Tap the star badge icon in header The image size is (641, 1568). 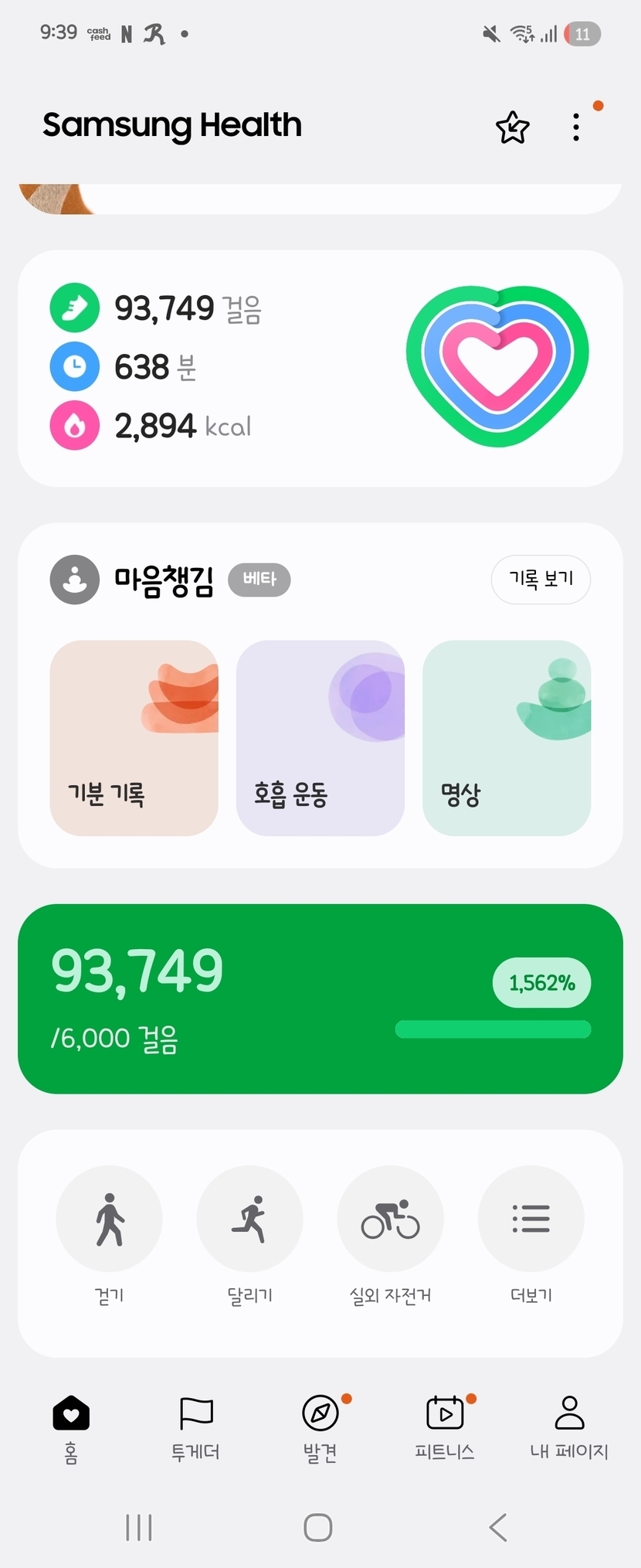tap(512, 128)
